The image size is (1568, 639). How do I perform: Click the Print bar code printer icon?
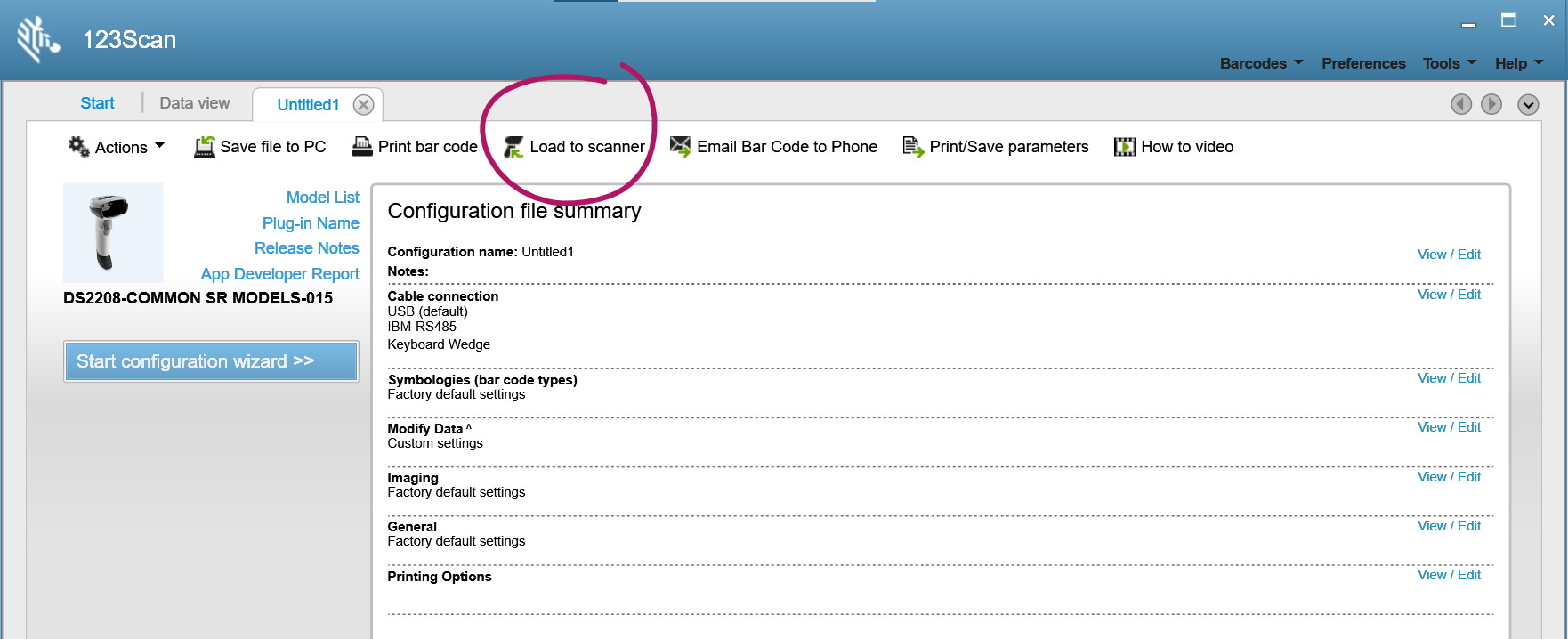pos(362,146)
